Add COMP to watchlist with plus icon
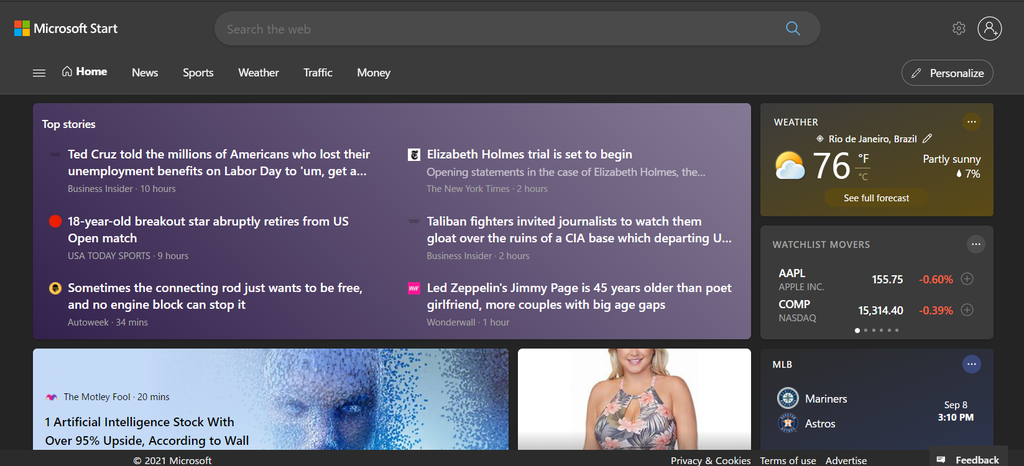Image resolution: width=1024 pixels, height=466 pixels. (967, 310)
